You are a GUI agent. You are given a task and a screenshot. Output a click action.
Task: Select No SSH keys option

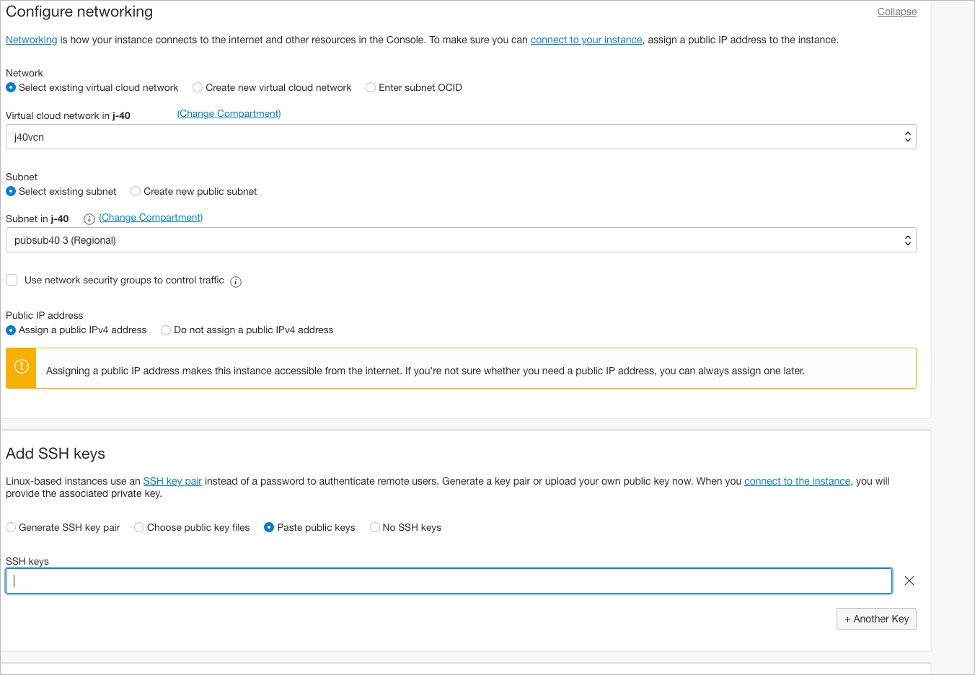[375, 528]
